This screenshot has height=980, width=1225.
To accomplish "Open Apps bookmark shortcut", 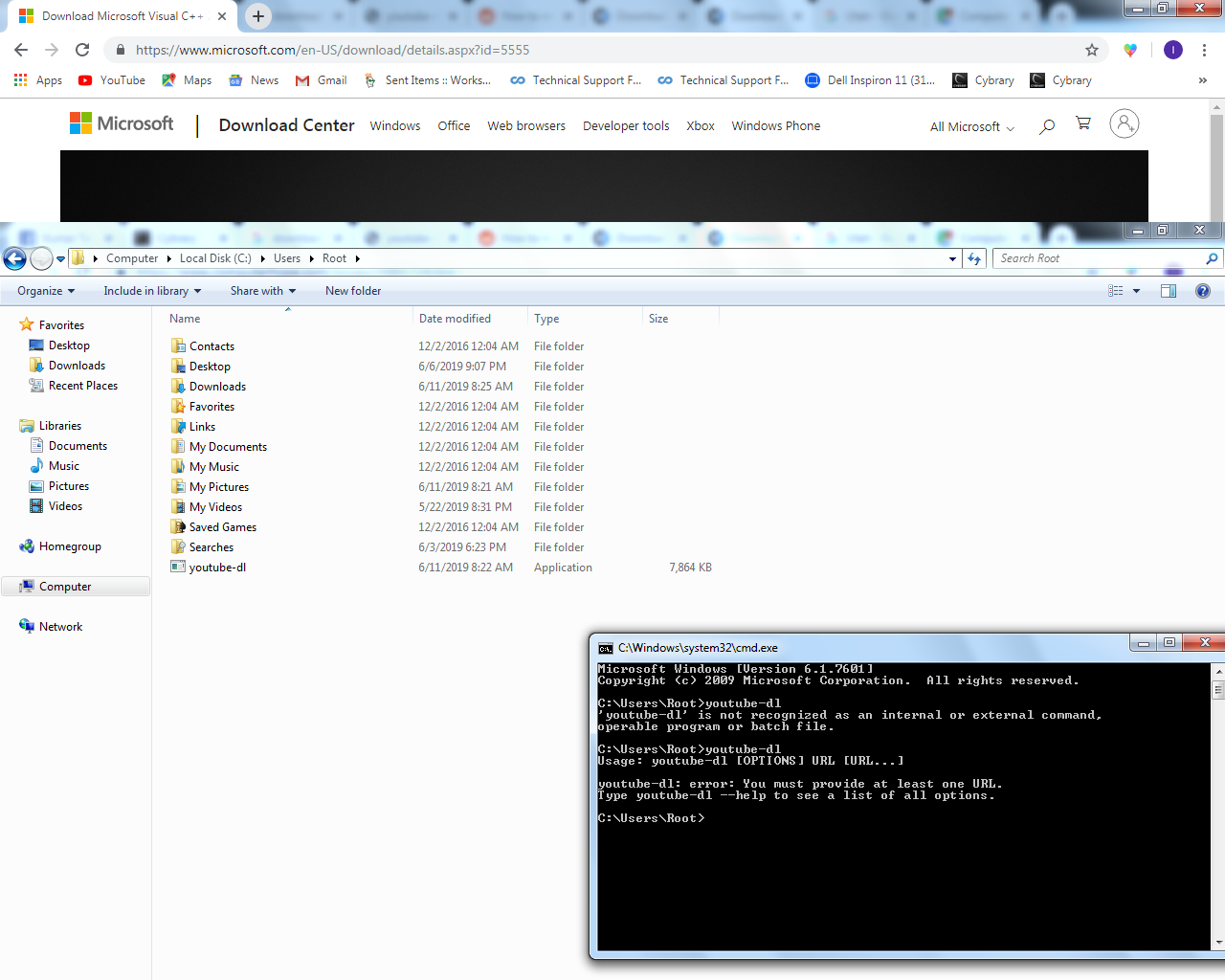I will click(38, 80).
